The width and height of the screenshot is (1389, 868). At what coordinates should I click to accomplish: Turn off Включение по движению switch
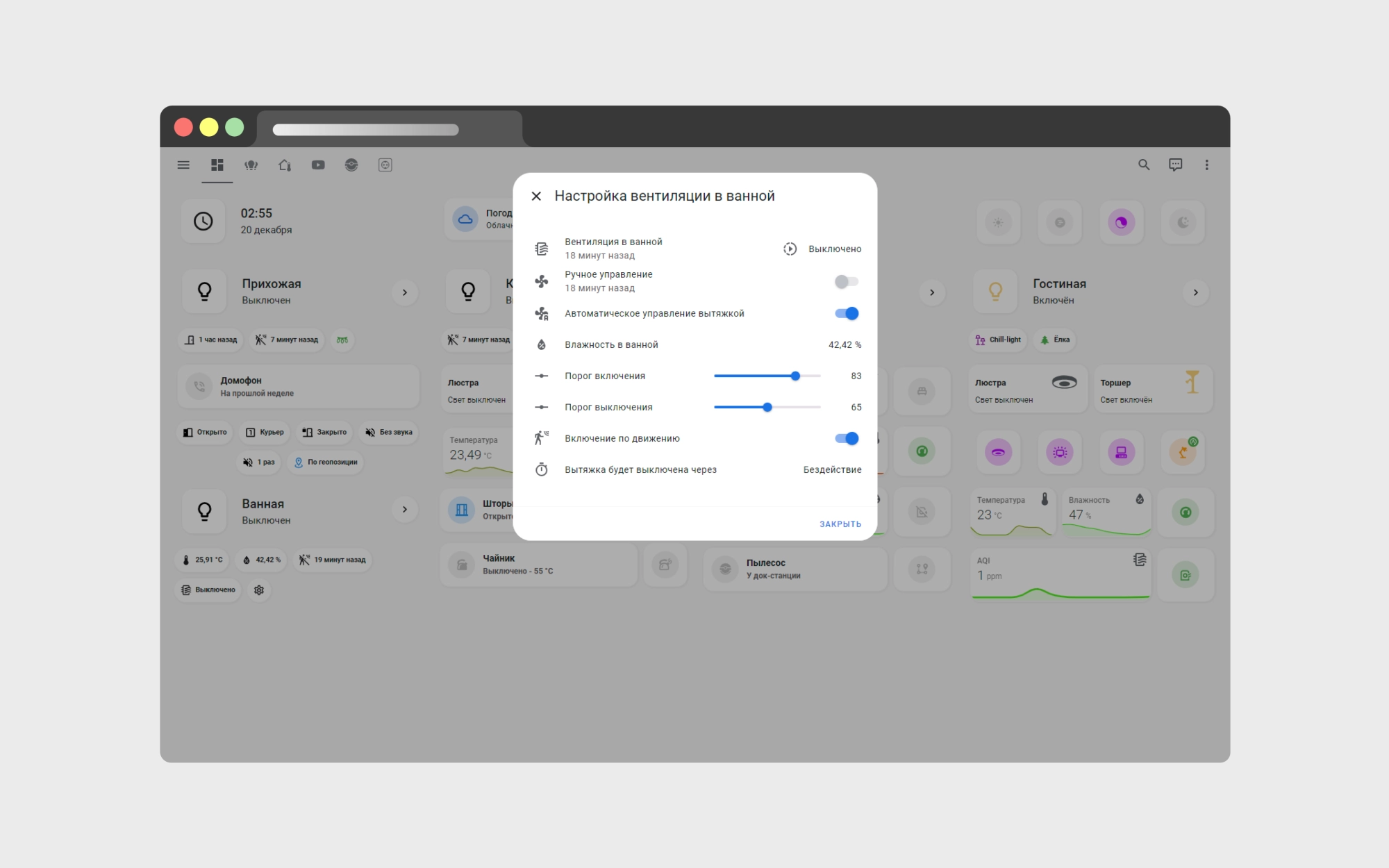point(846,439)
